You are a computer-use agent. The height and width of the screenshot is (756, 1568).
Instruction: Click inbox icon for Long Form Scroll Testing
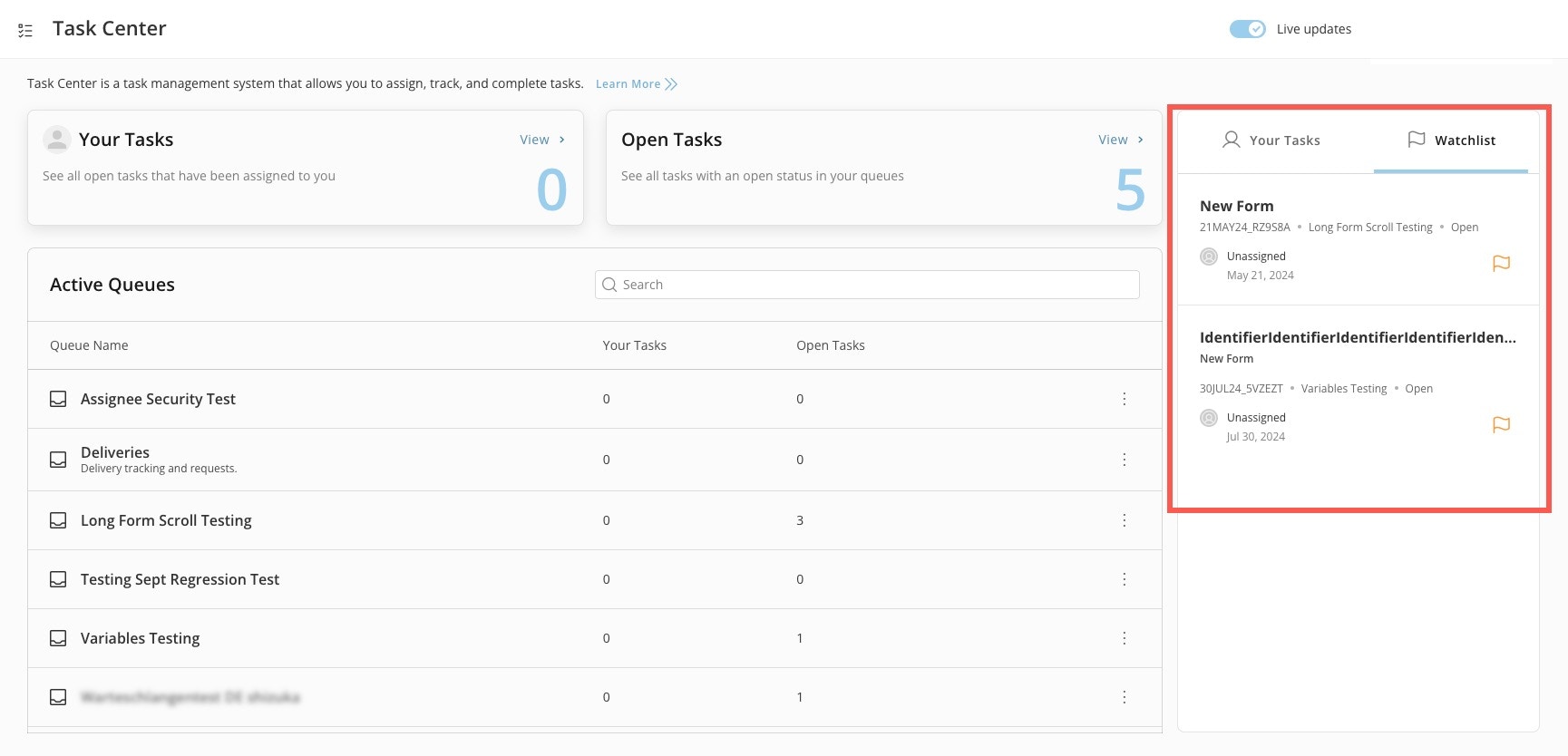(58, 520)
